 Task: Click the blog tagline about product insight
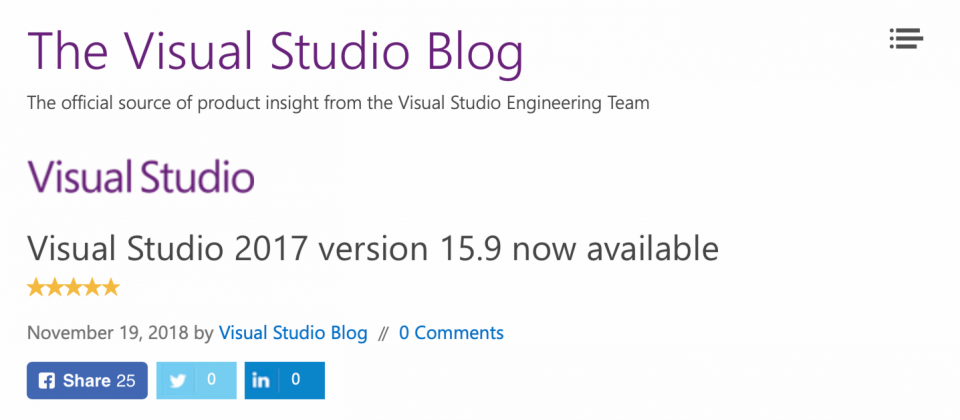pyautogui.click(x=338, y=103)
